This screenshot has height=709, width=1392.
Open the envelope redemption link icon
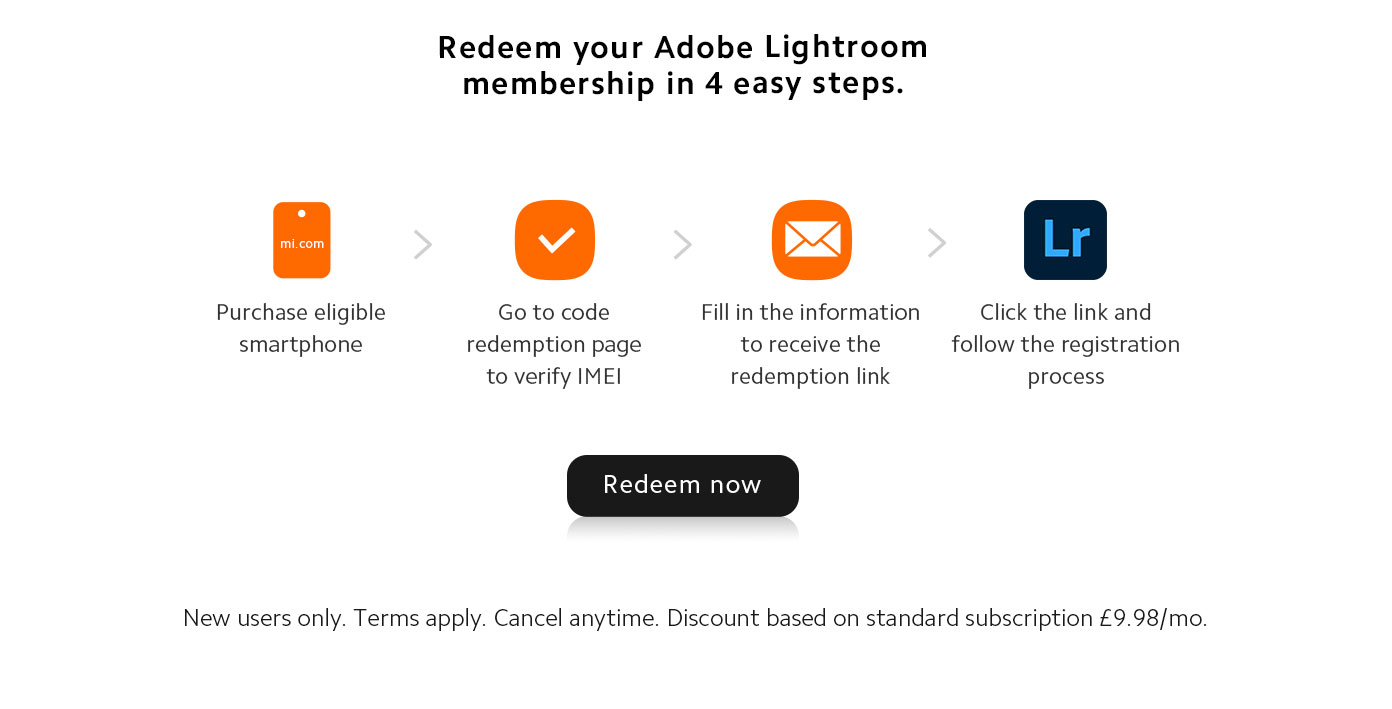[811, 240]
